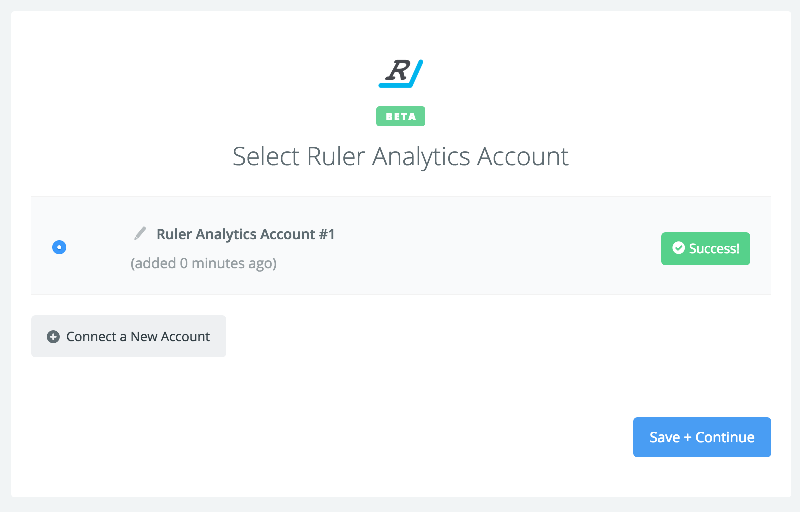Image resolution: width=800 pixels, height=512 pixels.
Task: Click the blue slash stroke of the logo
Action: coord(416,73)
